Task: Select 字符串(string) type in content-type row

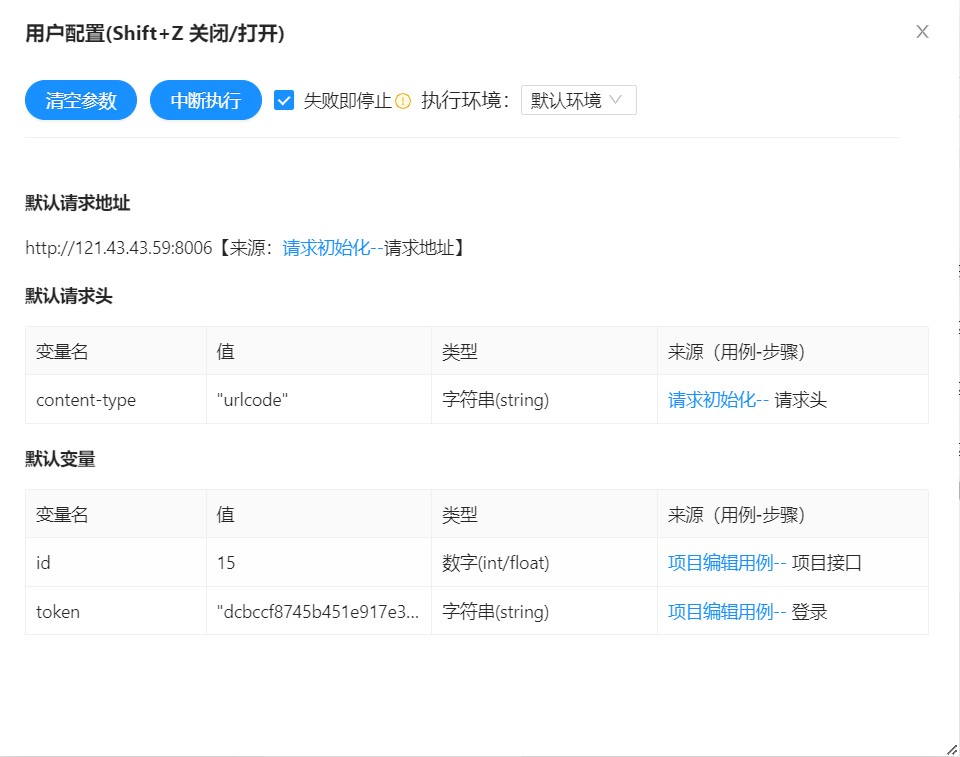Action: pyautogui.click(x=544, y=399)
